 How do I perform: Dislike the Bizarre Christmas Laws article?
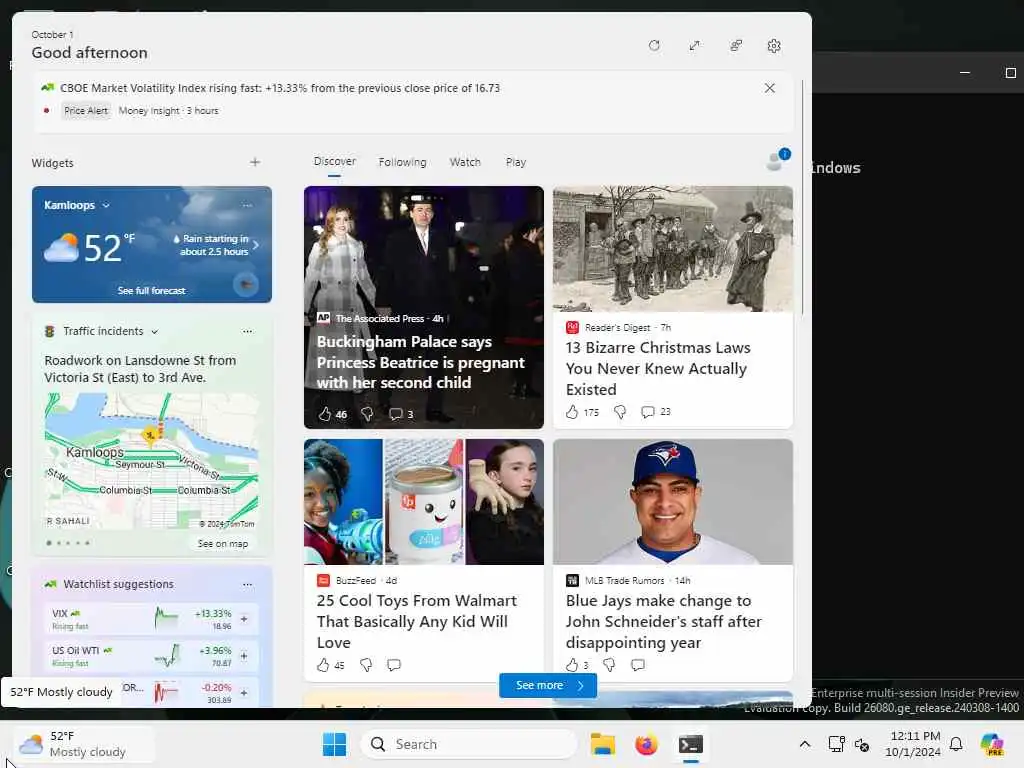[620, 411]
